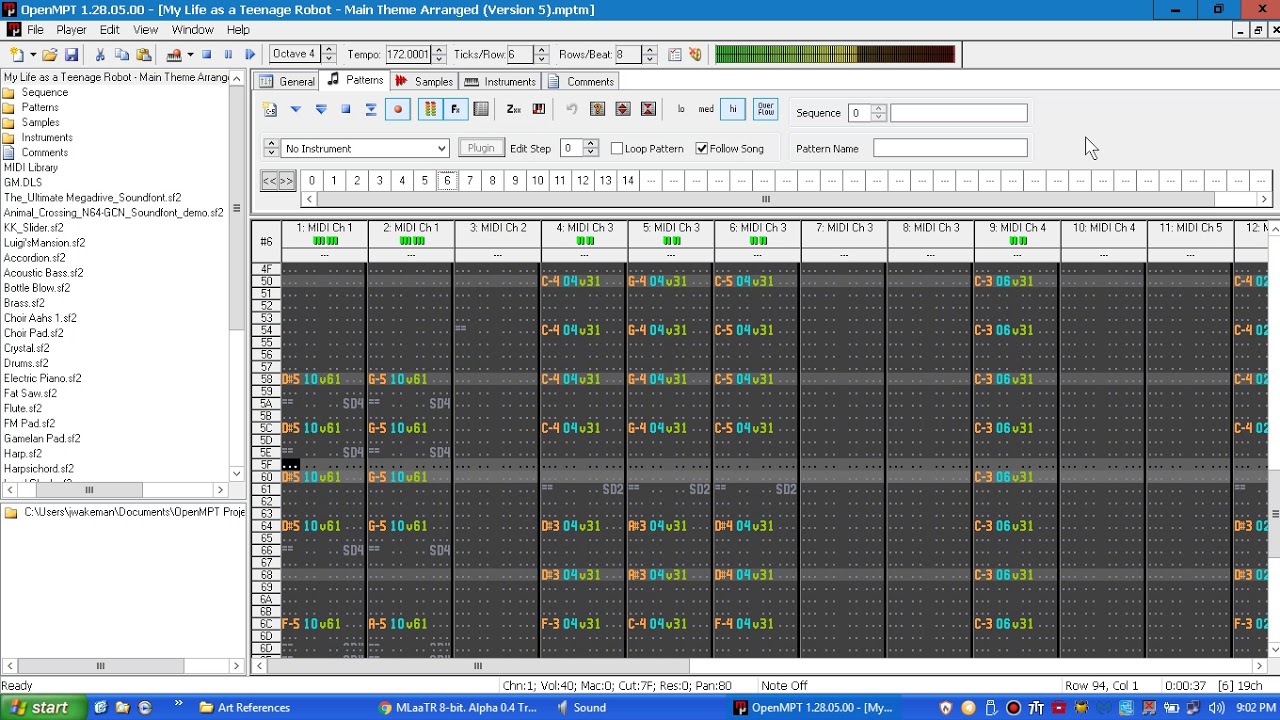1280x720 pixels.
Task: Click MIDI record keyboard icon
Action: tap(174, 55)
